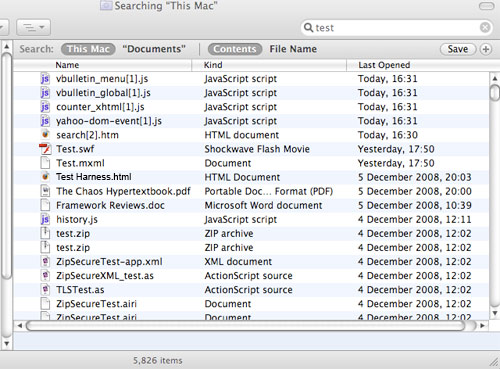This screenshot has height=369, width=500.
Task: Select the Test.mxml file name
Action: tap(80, 163)
